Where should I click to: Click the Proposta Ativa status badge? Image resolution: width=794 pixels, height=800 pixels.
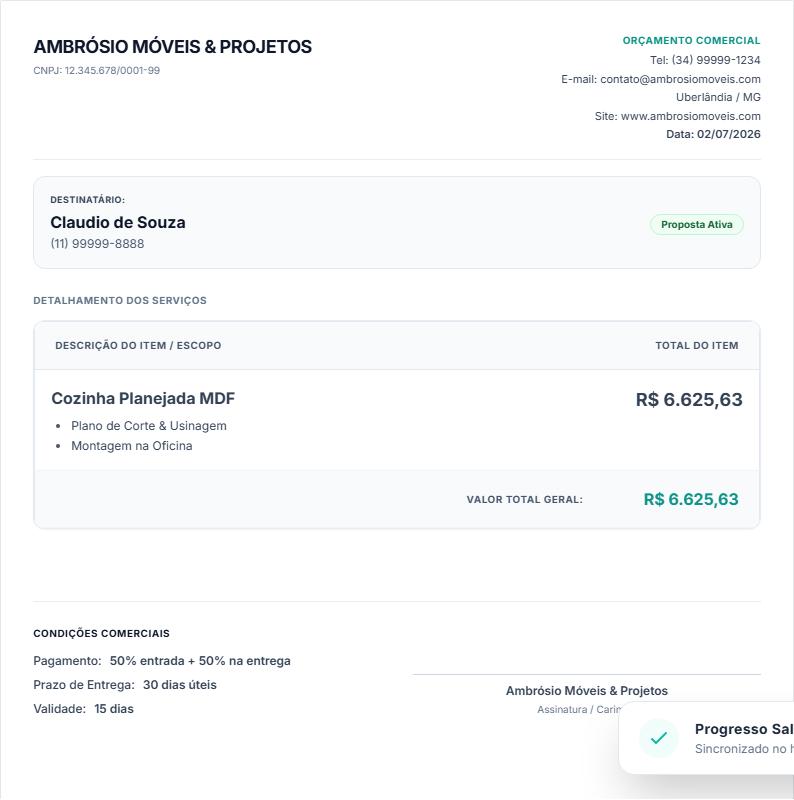point(697,224)
